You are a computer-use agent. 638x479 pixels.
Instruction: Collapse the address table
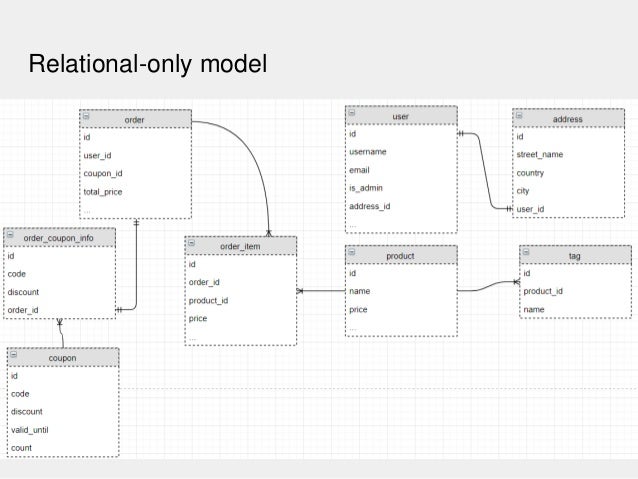tap(519, 116)
